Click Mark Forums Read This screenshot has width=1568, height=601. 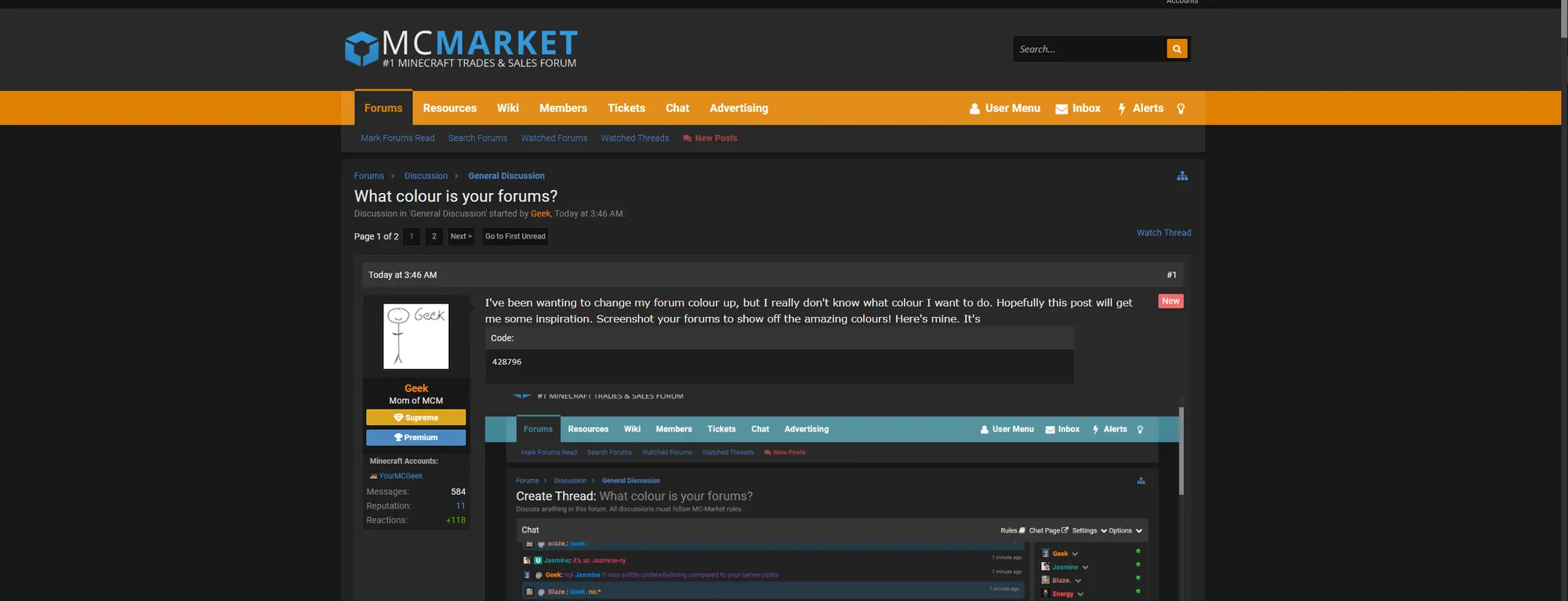click(397, 138)
